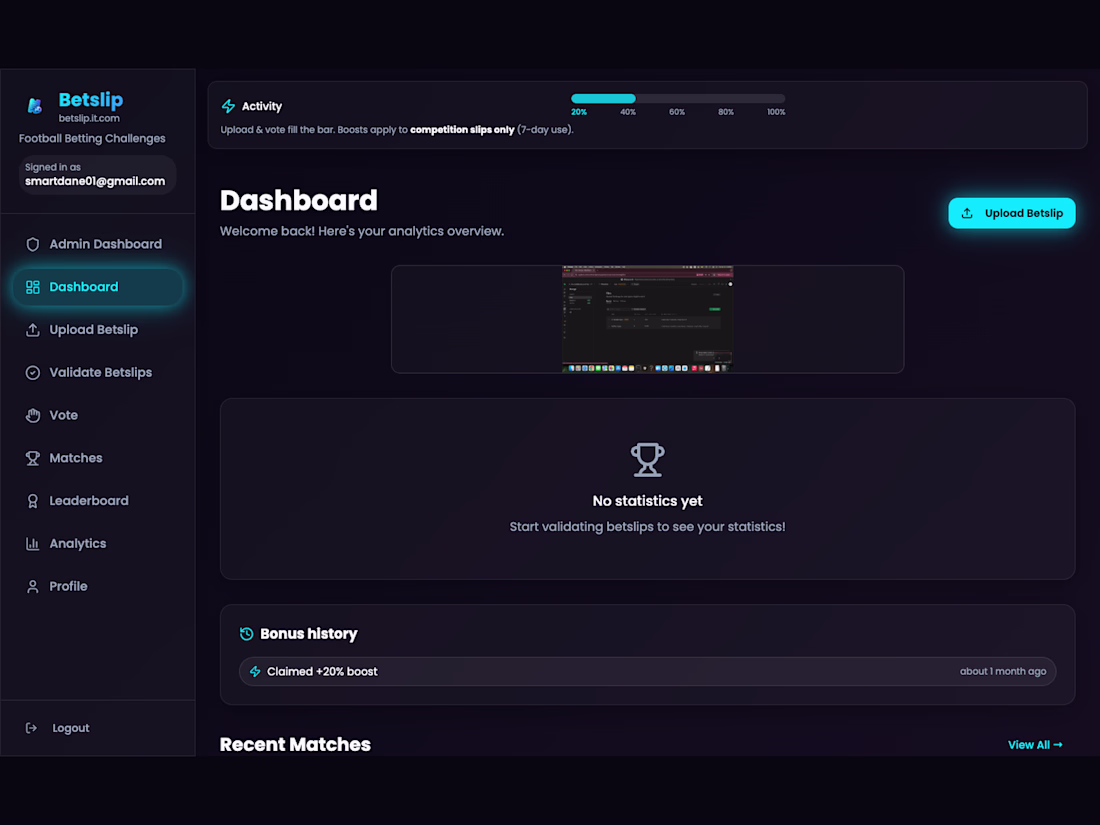Open the Profile page

click(x=98, y=586)
